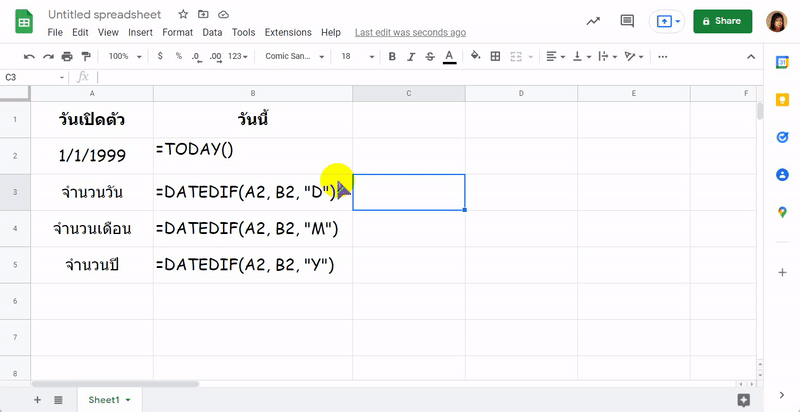Open the Help menu
The image size is (800, 412).
tap(331, 32)
